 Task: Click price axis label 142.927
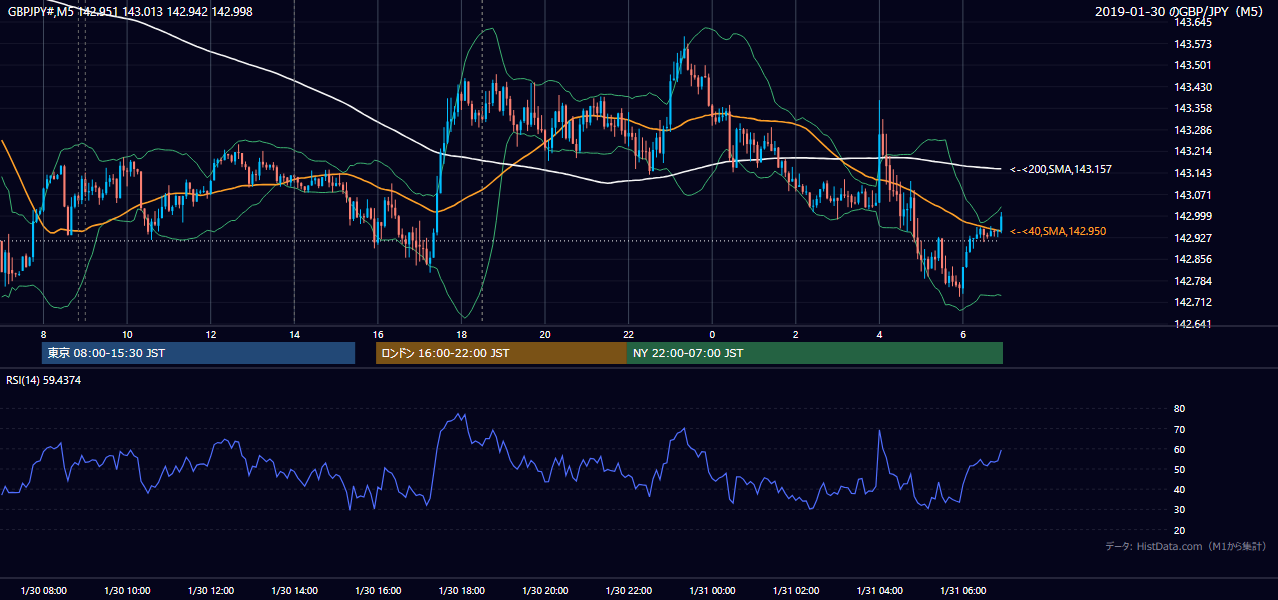[x=1193, y=238]
